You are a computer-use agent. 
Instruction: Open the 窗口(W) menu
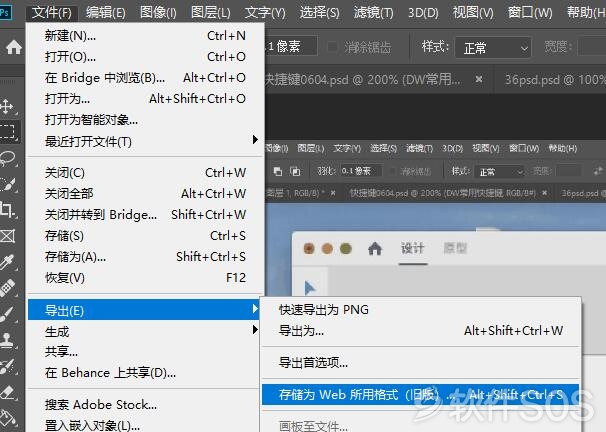[530, 13]
